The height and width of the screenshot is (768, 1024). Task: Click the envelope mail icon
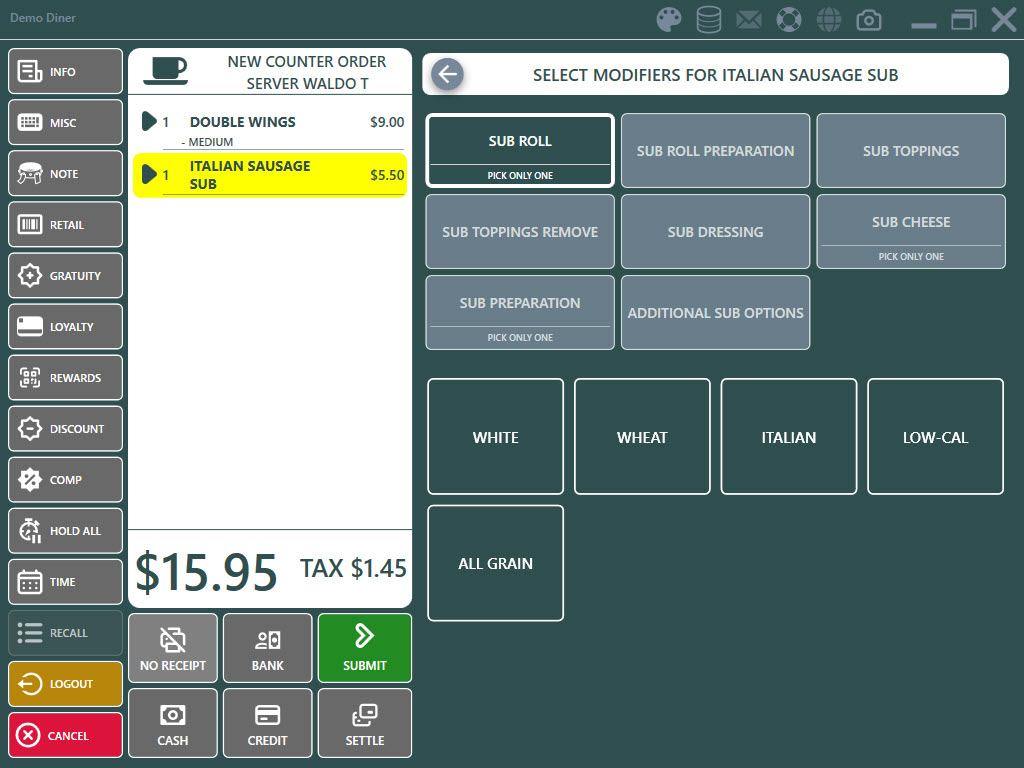[x=749, y=19]
